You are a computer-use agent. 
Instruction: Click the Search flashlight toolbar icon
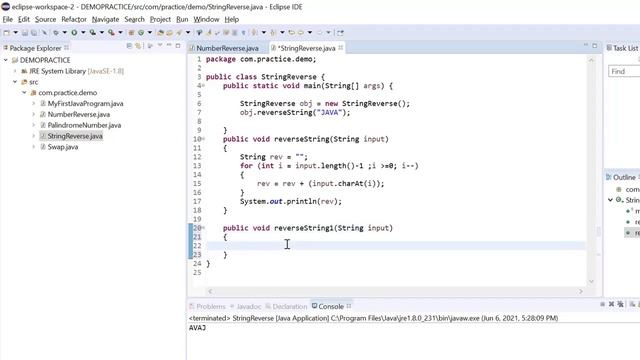click(x=179, y=33)
